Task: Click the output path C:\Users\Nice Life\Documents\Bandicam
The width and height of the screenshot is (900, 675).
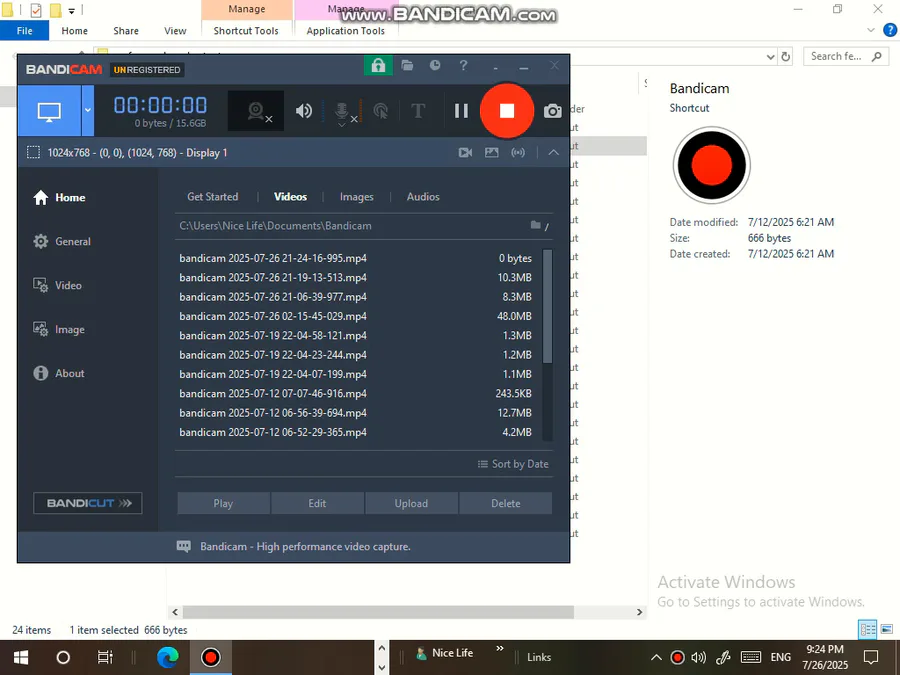Action: (276, 226)
